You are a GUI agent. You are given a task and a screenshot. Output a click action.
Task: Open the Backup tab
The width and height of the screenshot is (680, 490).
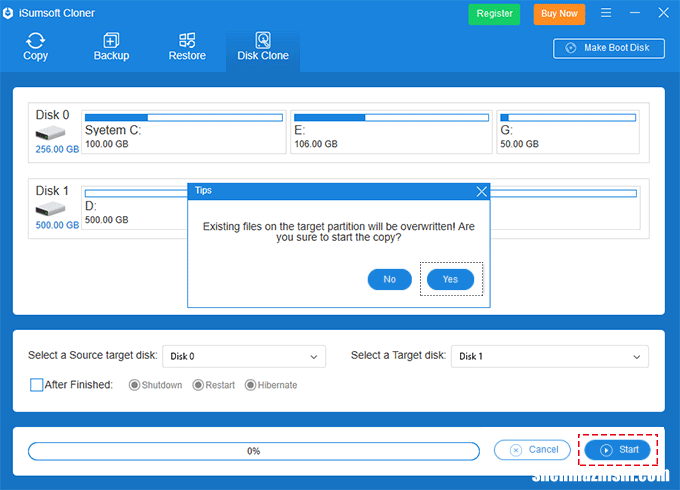click(x=111, y=47)
